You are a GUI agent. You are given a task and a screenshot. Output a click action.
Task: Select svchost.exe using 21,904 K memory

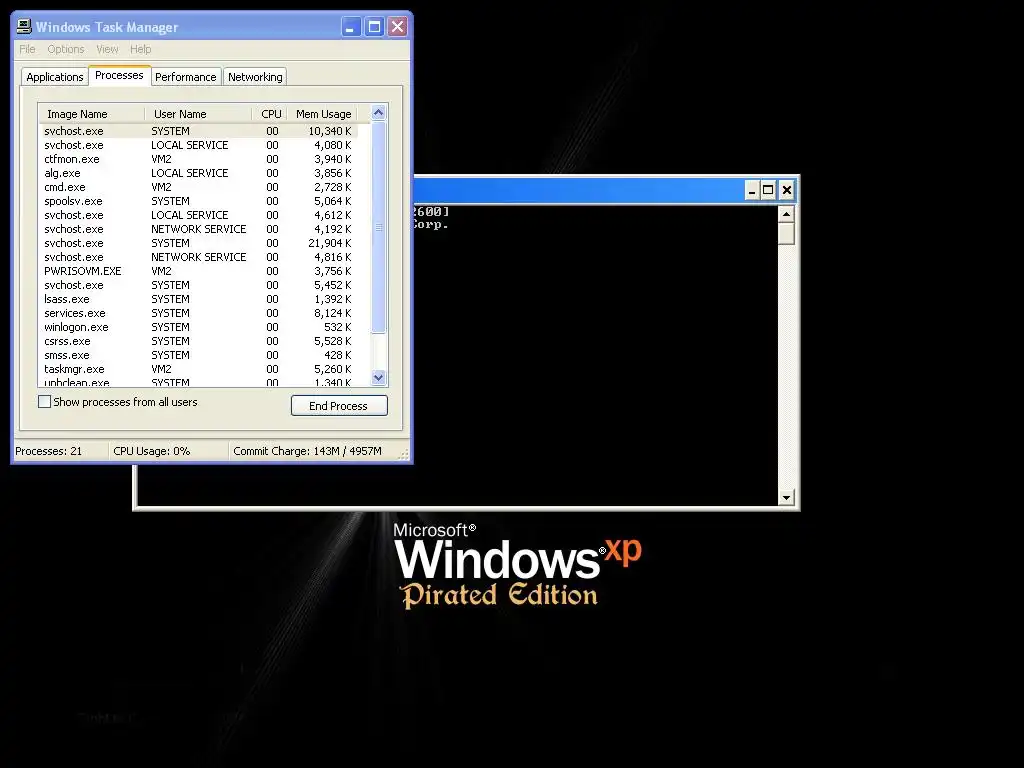pyautogui.click(x=198, y=243)
